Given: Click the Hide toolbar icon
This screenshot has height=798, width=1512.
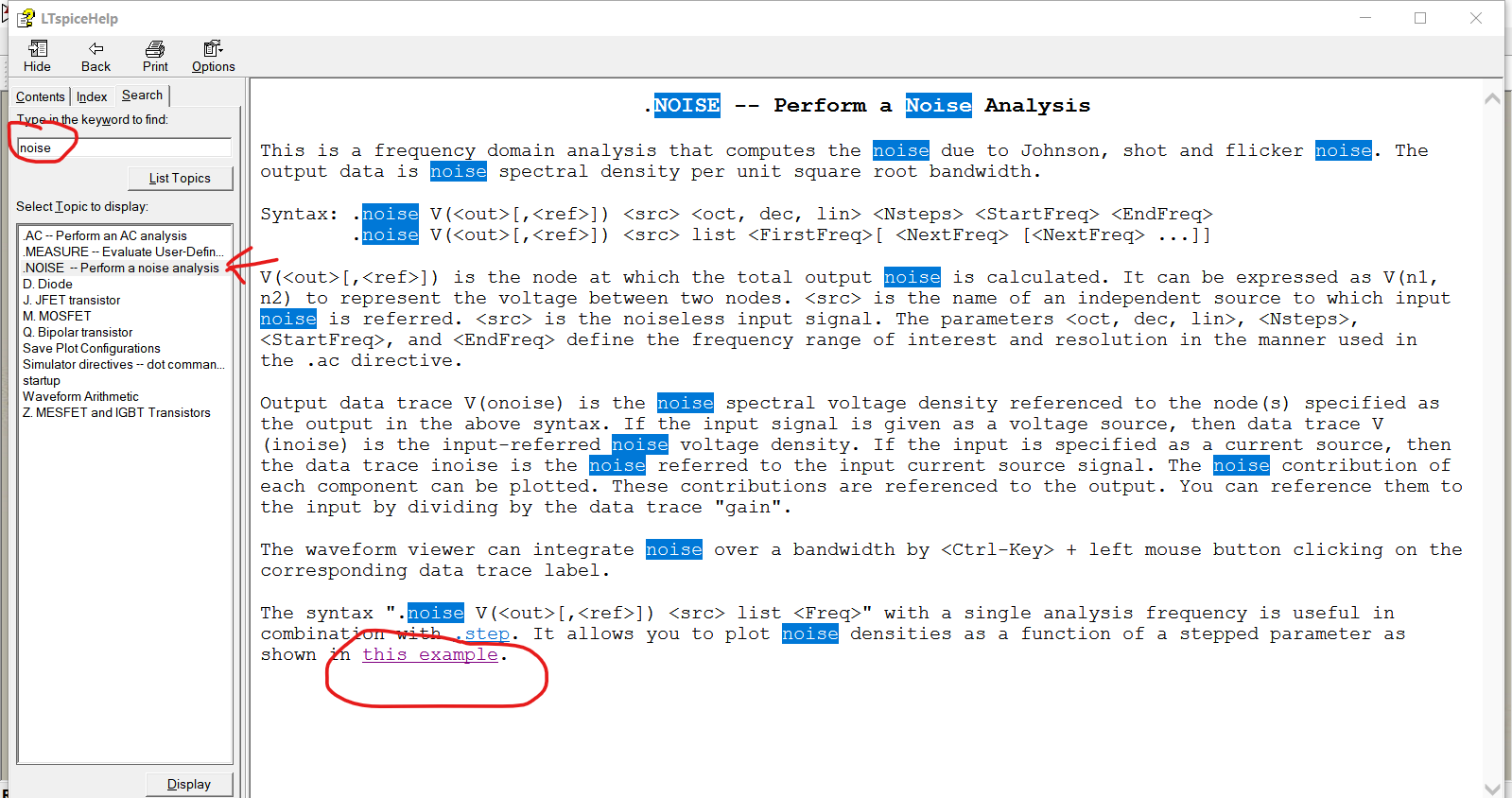Looking at the screenshot, I should [x=38, y=49].
